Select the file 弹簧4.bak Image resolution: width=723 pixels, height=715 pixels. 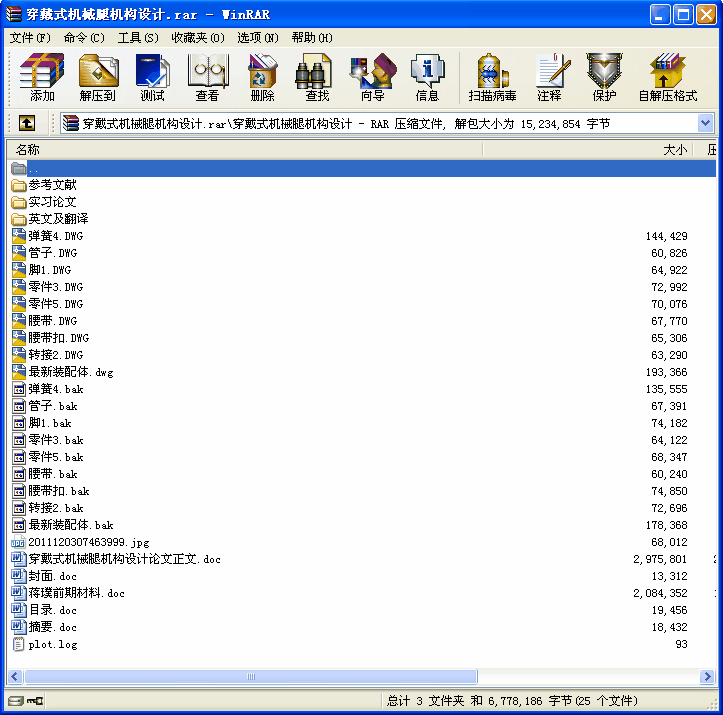pyautogui.click(x=47, y=389)
